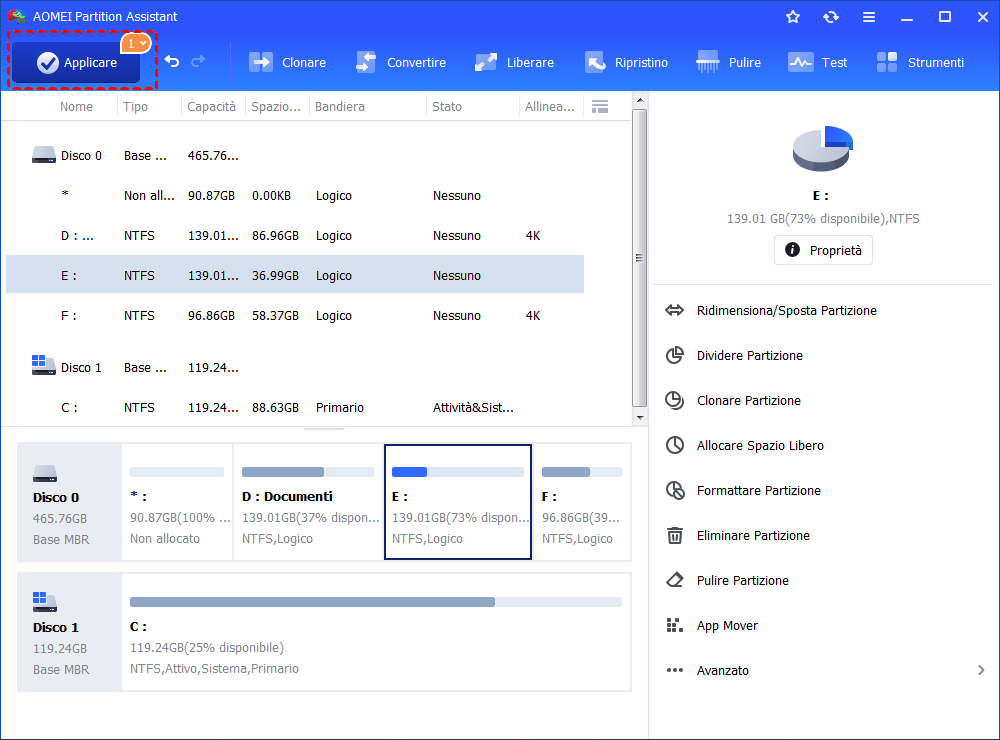1000x740 pixels.
Task: Choose Clonare Partizione option
Action: click(749, 401)
